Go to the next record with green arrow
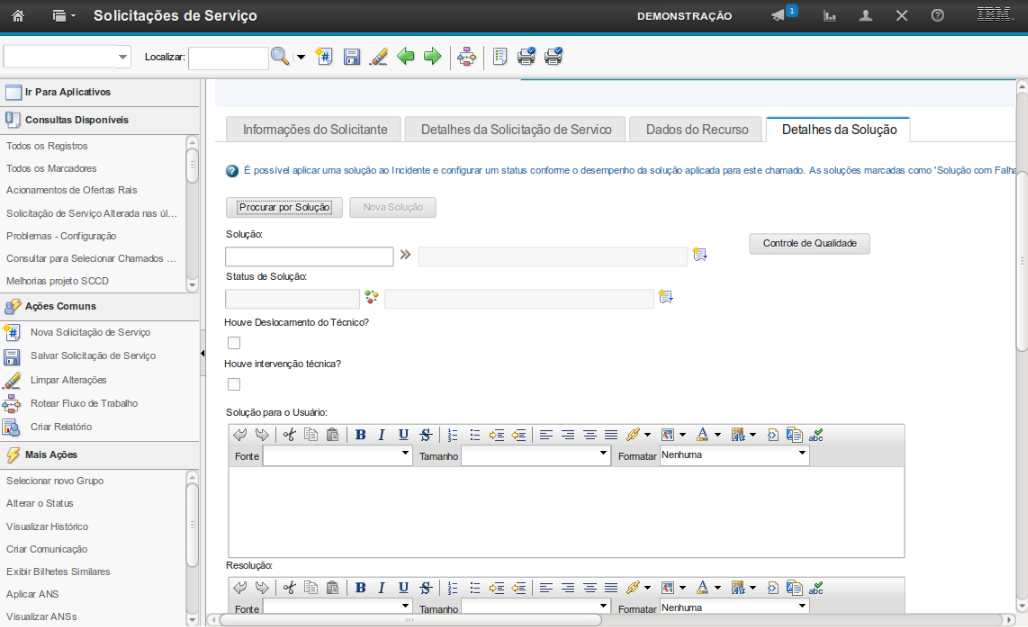The height and width of the screenshot is (627, 1028). [x=432, y=57]
